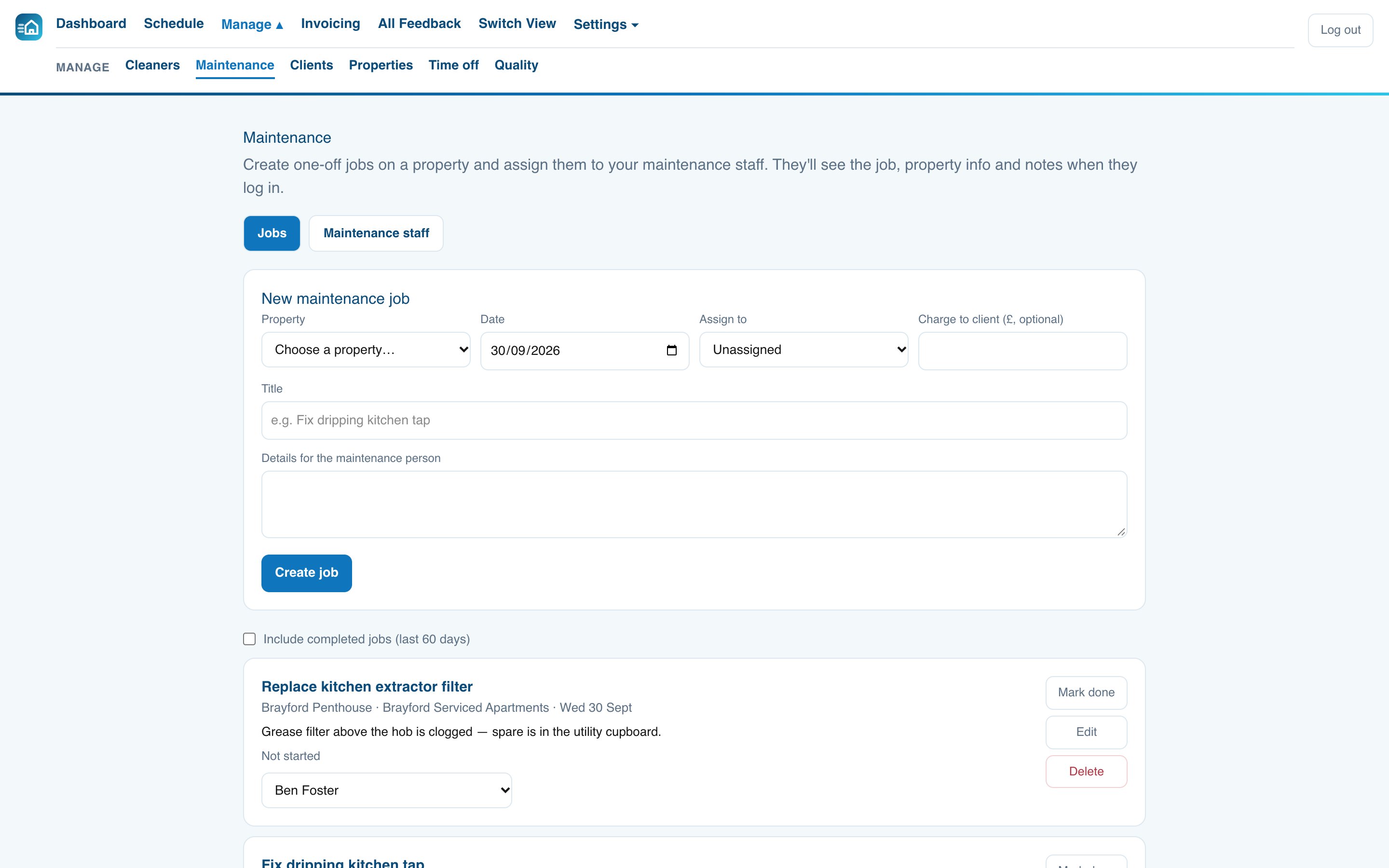This screenshot has width=1389, height=868.
Task: Click the Replace kitchen extractor filter title
Action: point(367,687)
